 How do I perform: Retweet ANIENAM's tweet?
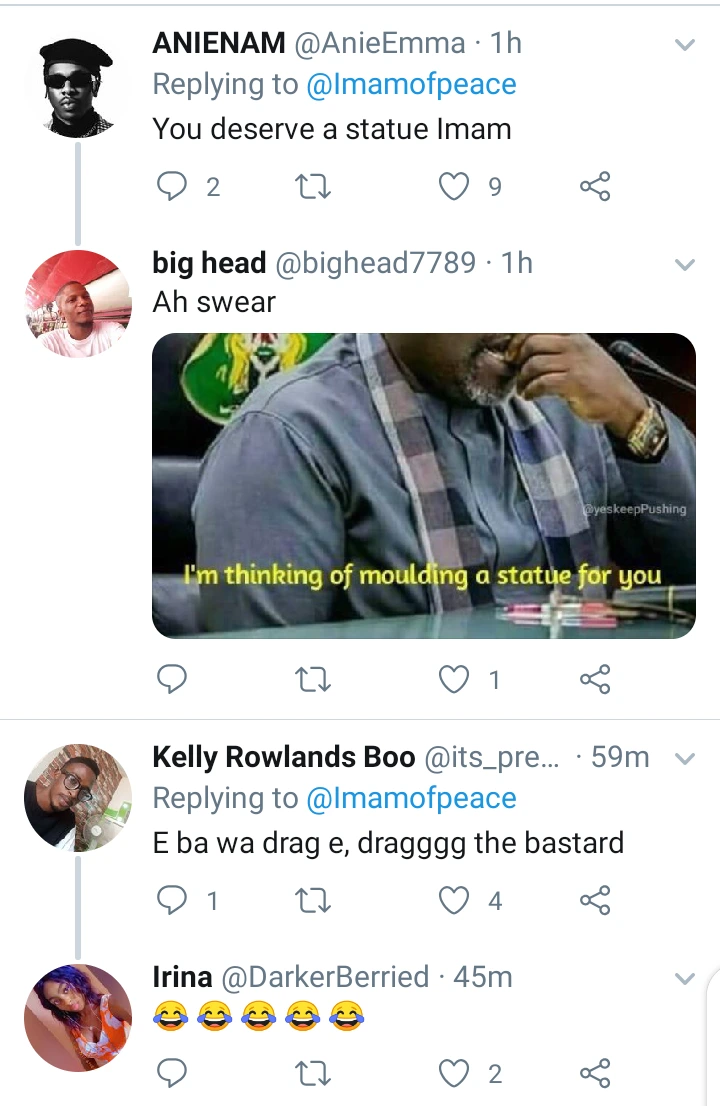(312, 187)
